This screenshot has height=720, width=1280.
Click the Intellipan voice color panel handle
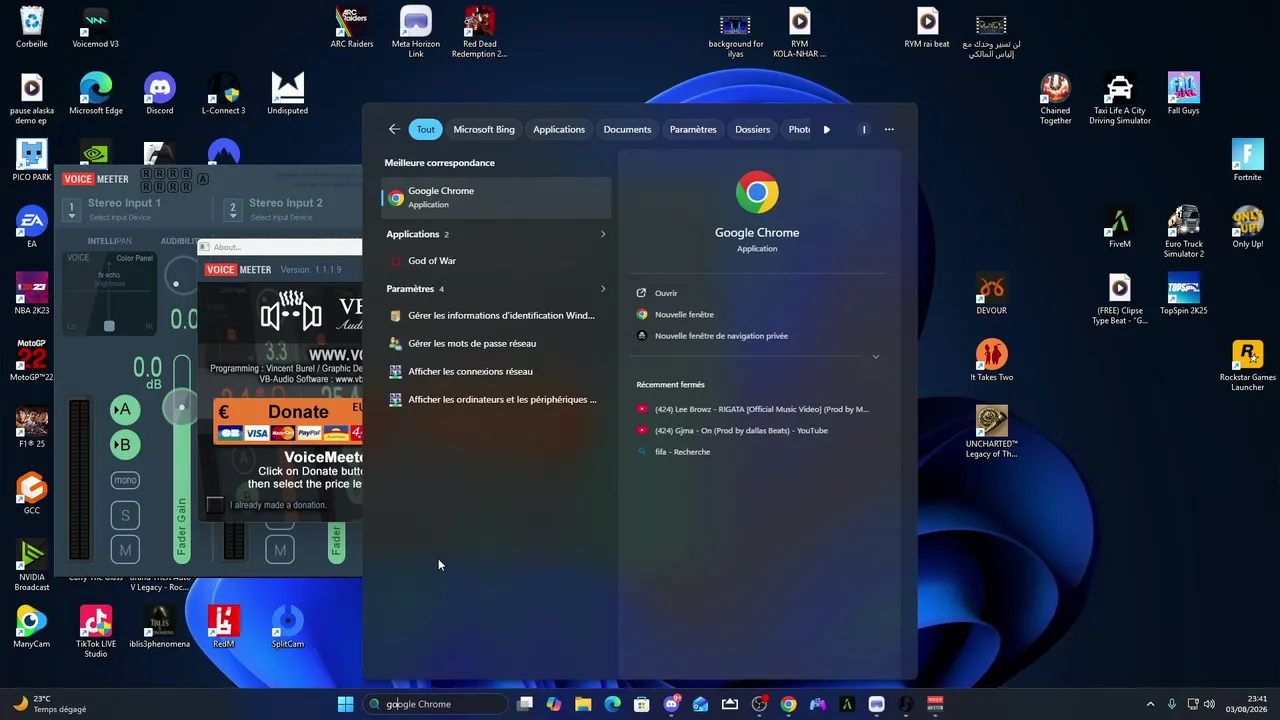[x=109, y=326]
